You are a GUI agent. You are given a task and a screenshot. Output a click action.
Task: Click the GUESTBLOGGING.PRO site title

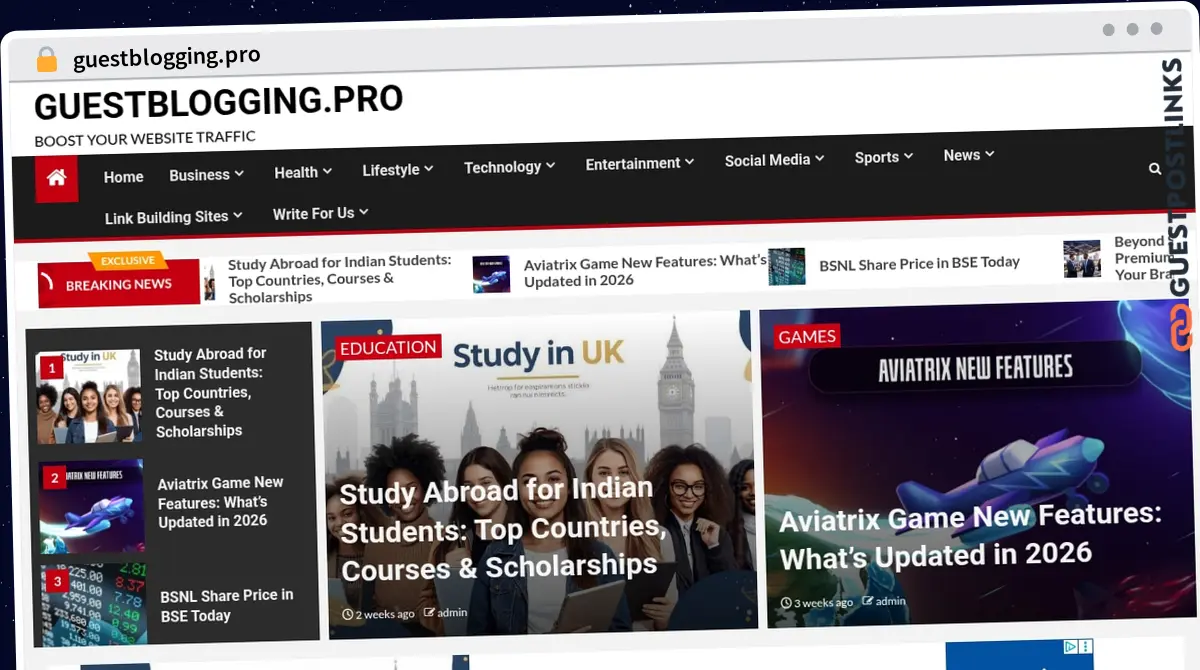(x=219, y=103)
